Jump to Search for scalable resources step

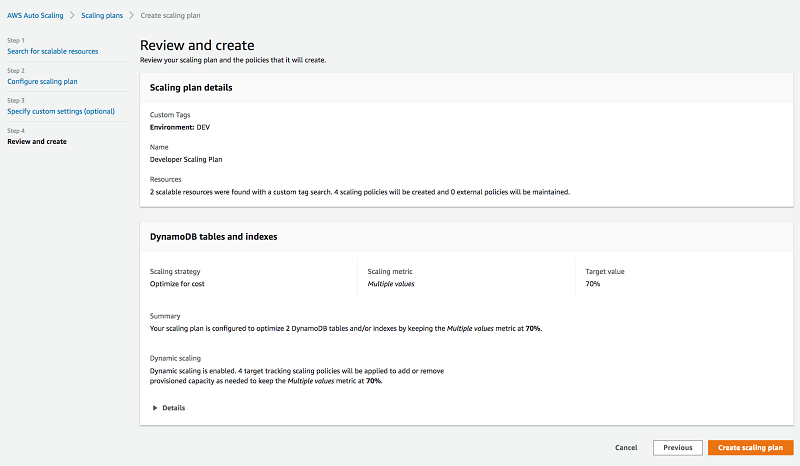(x=52, y=51)
